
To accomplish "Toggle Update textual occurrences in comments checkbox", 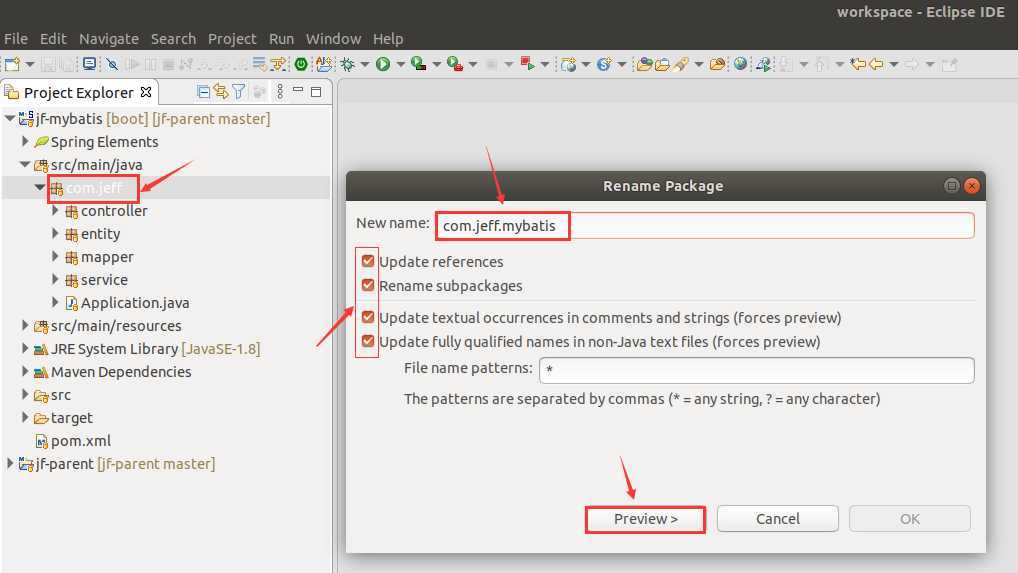I will [367, 317].
